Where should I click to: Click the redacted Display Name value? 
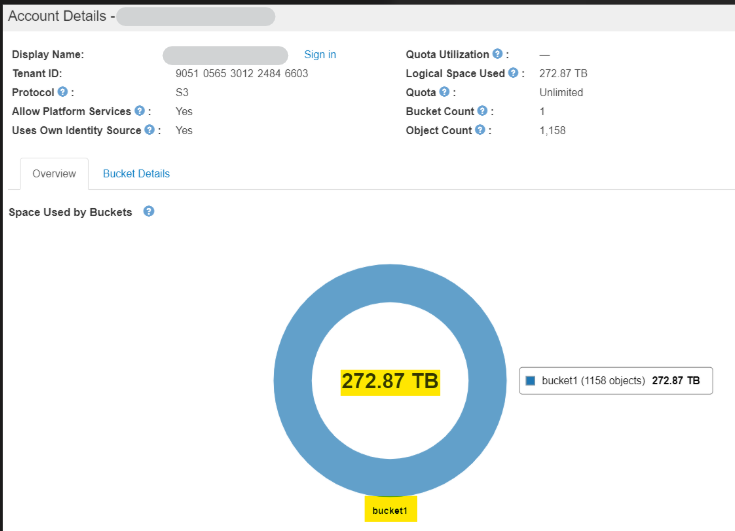coord(225,55)
